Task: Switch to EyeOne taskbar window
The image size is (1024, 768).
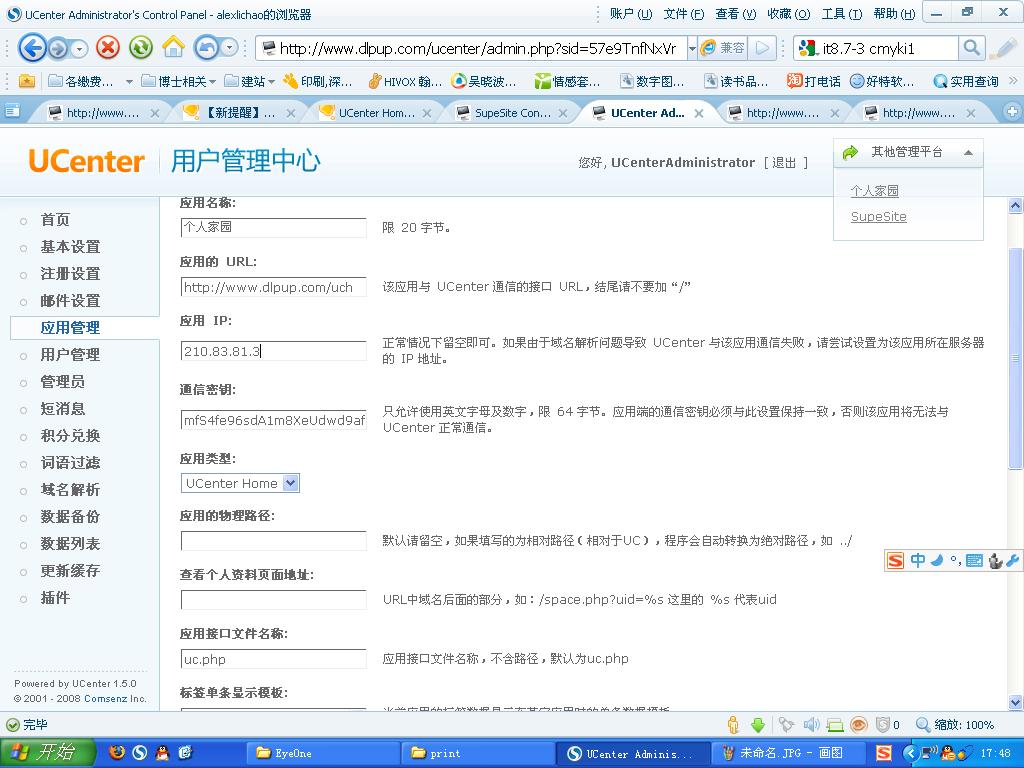Action: (x=323, y=754)
